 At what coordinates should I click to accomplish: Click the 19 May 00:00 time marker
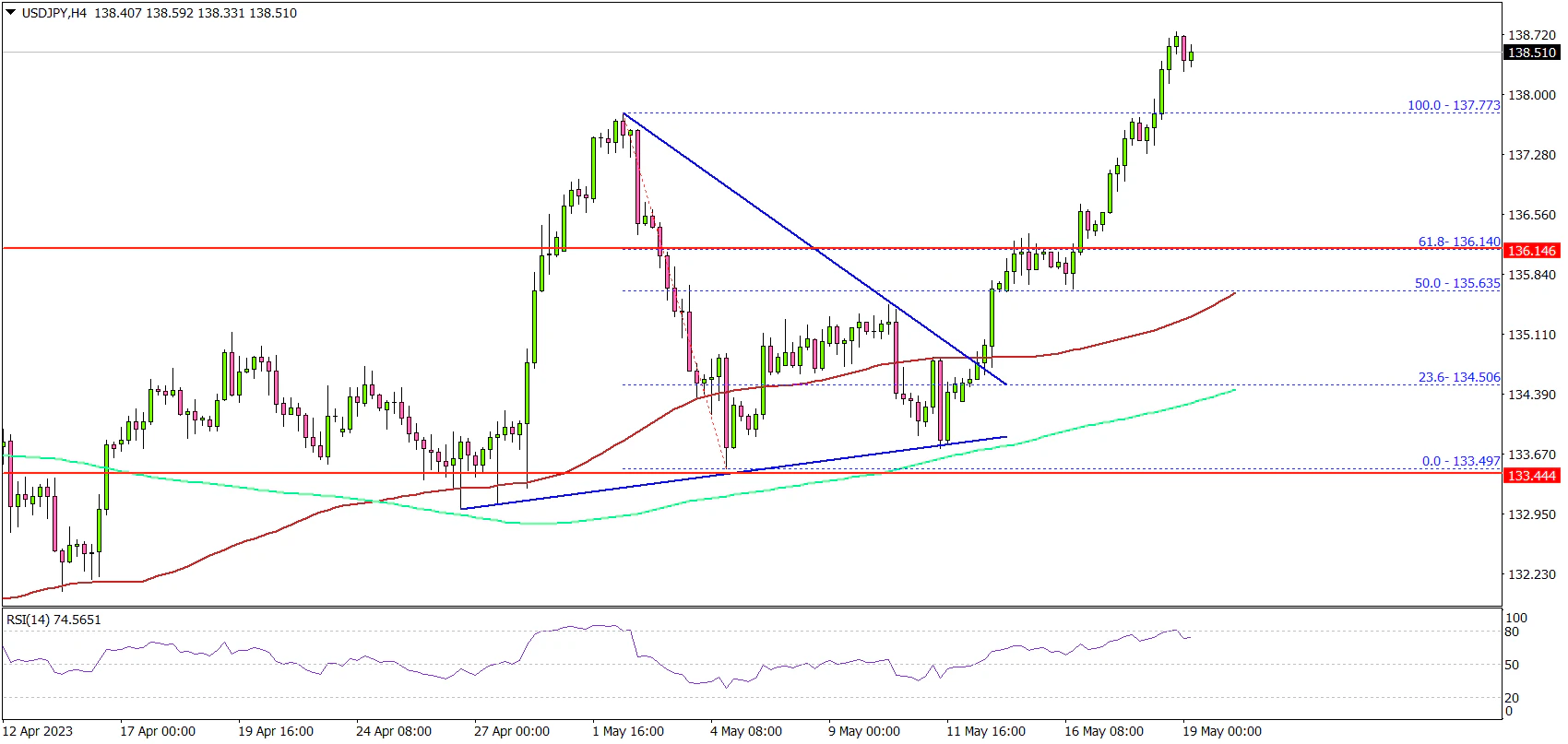pyautogui.click(x=1221, y=731)
